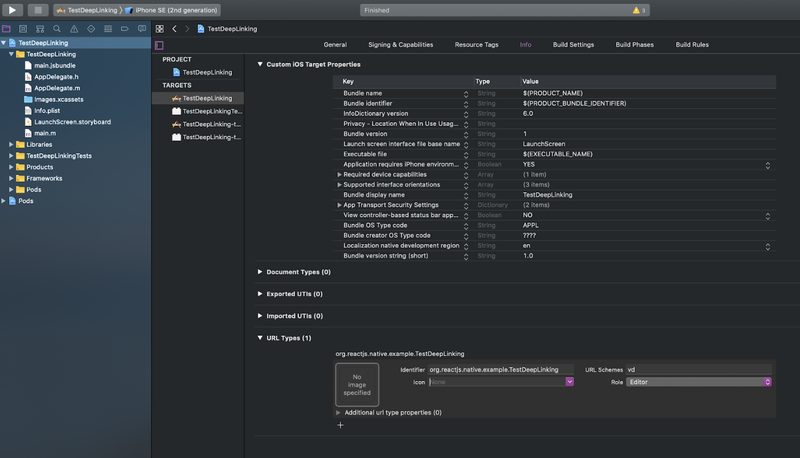Image resolution: width=800 pixels, height=458 pixels.
Task: Open the symbol navigator icon
Action: click(x=40, y=29)
